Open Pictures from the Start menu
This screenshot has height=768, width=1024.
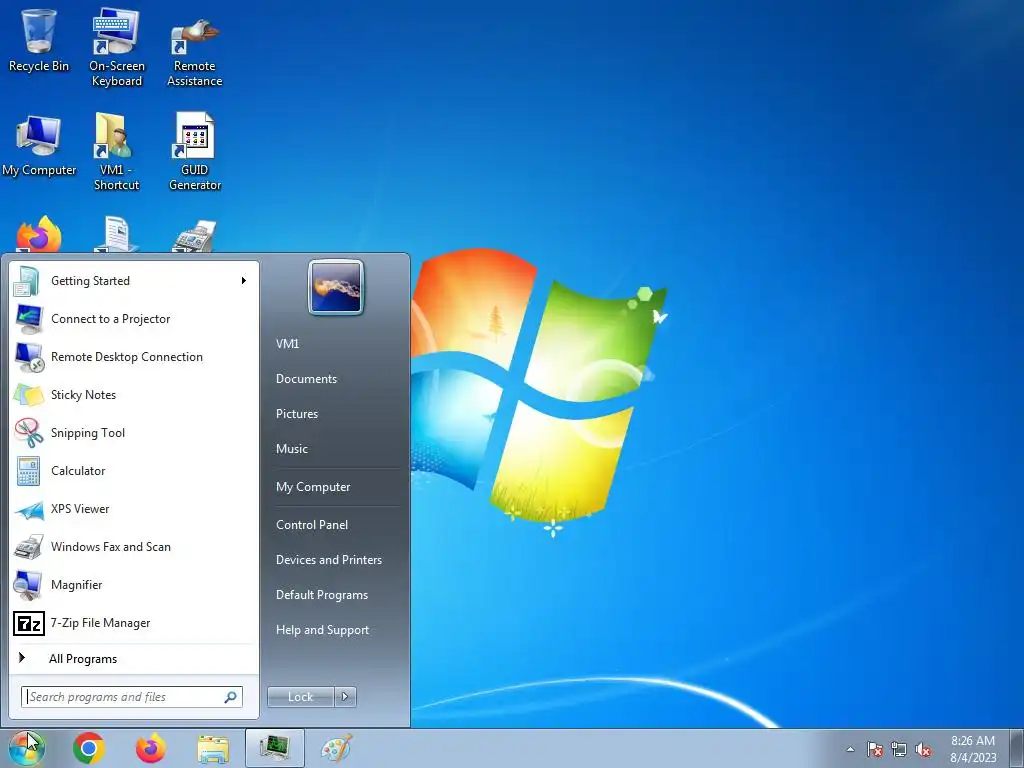296,414
